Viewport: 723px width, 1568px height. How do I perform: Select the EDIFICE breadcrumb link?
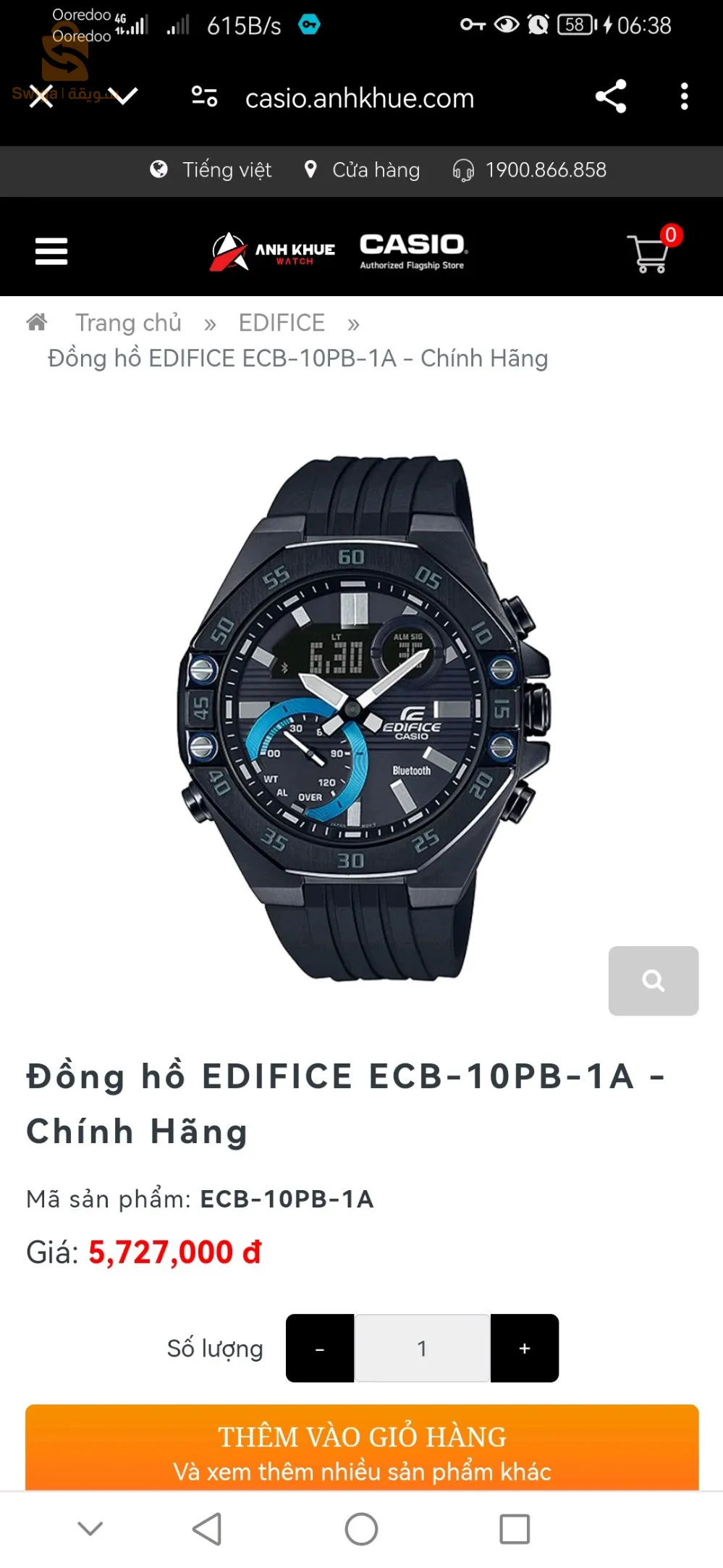(282, 322)
